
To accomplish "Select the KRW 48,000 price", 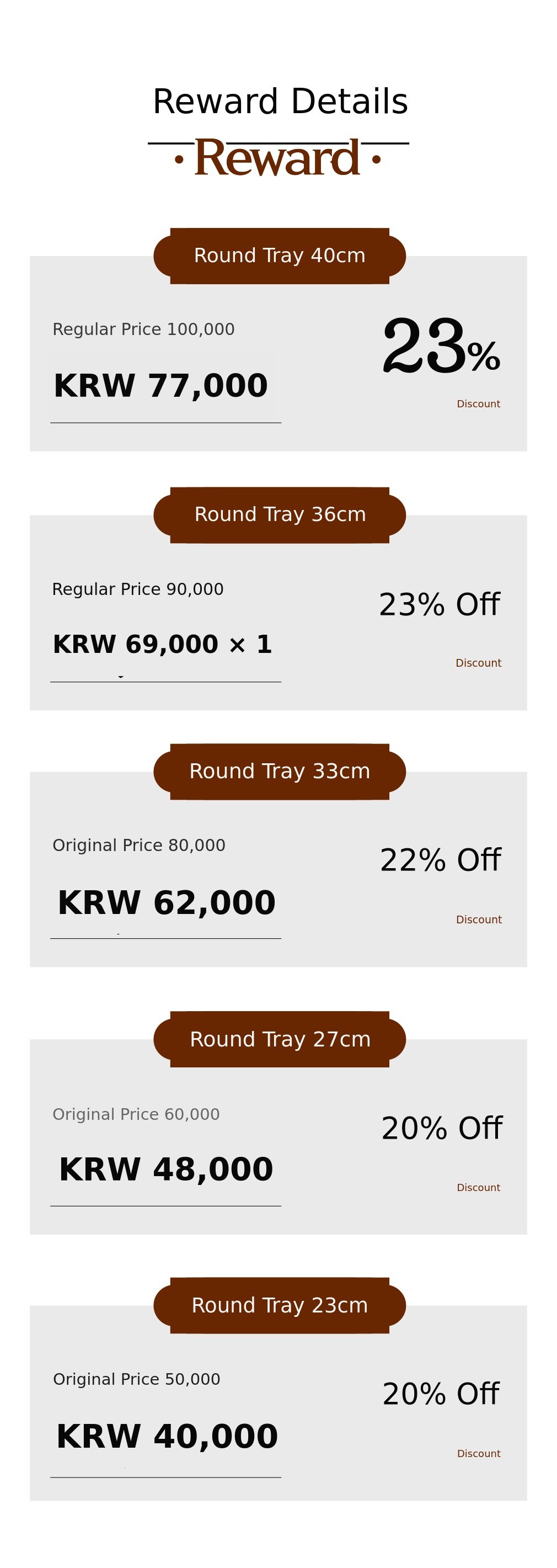I will click(x=166, y=1169).
